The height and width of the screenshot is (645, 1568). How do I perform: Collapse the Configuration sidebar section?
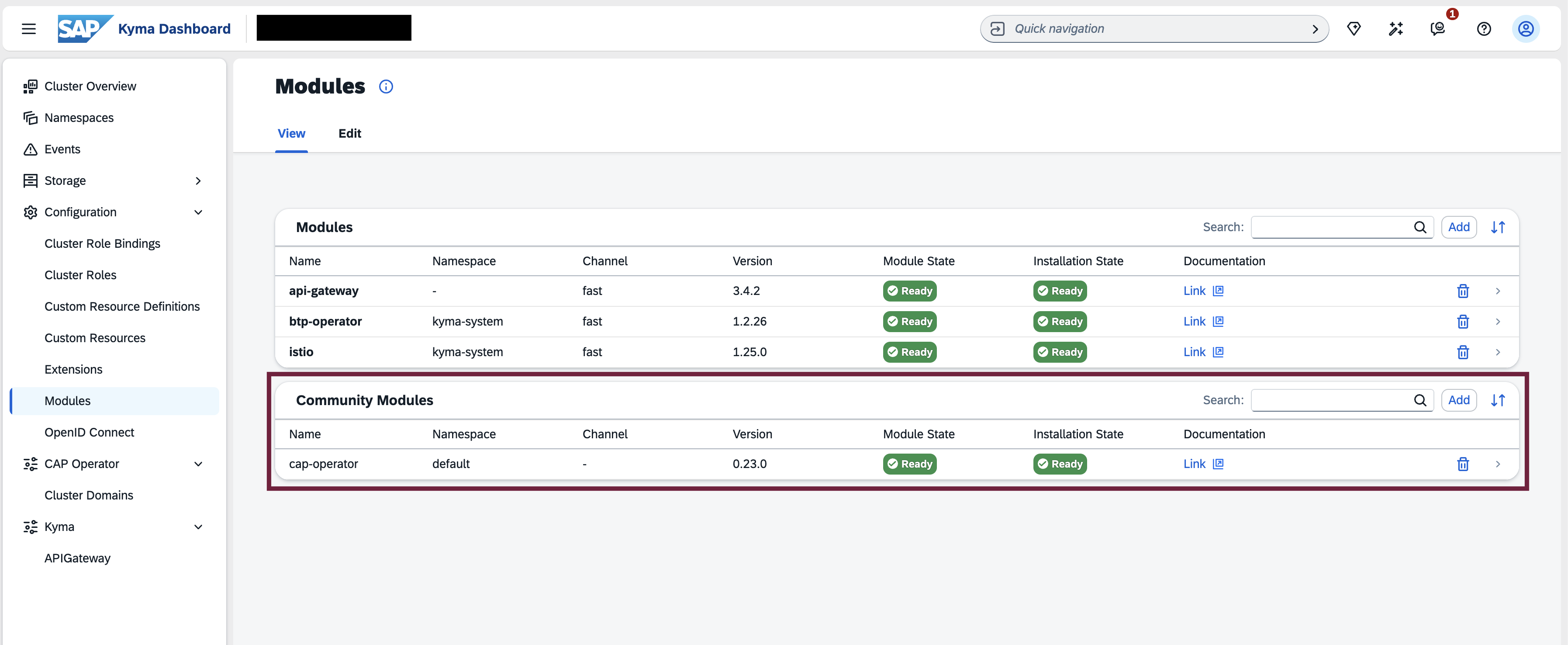click(x=198, y=212)
